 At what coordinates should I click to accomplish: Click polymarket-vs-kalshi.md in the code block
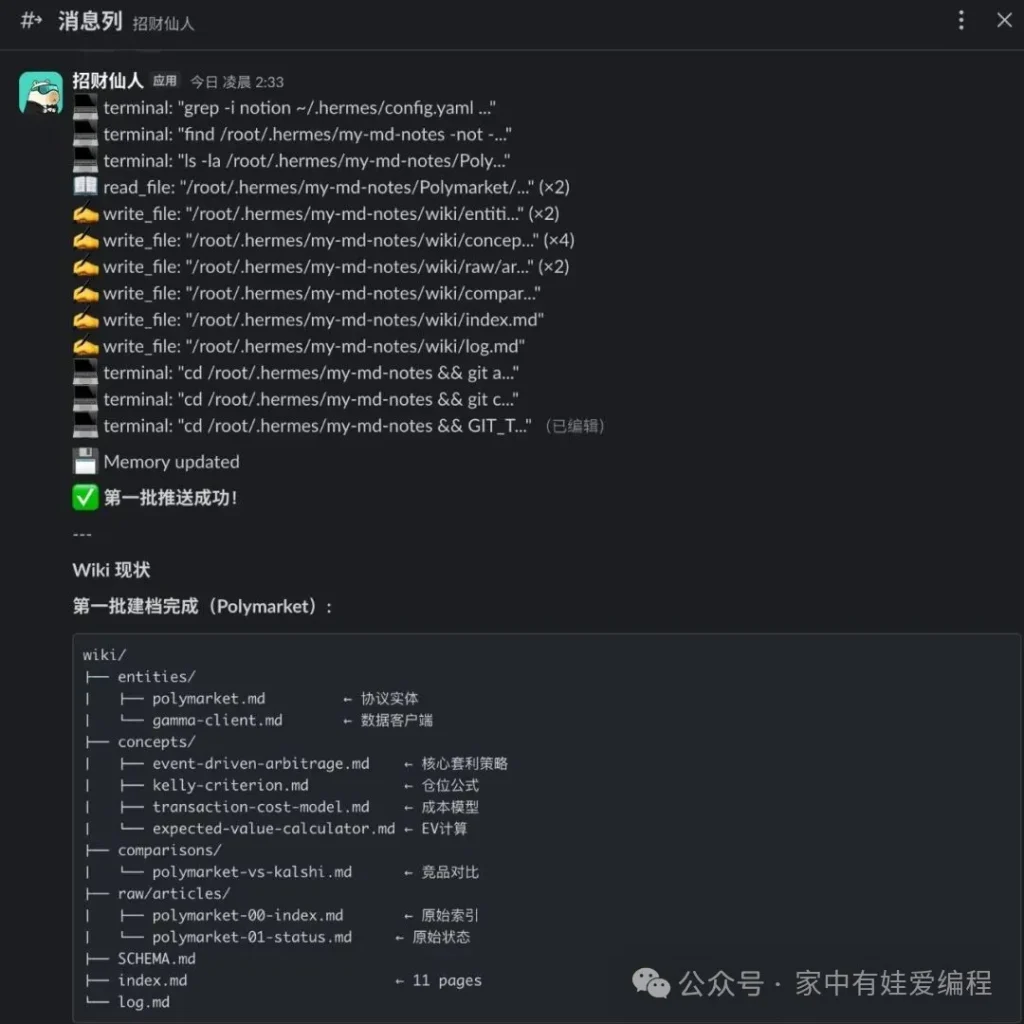(x=252, y=872)
